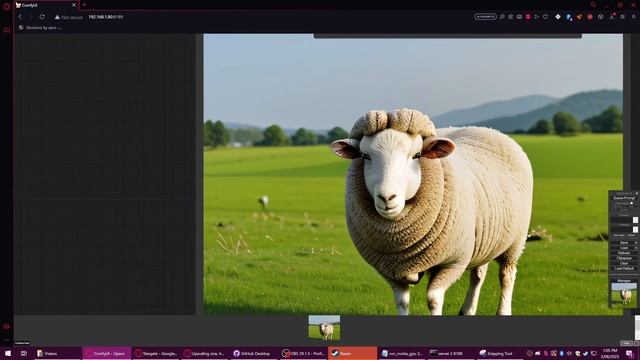The height and width of the screenshot is (360, 640).
Task: Open Task View on the taskbar
Action: tap(24, 353)
